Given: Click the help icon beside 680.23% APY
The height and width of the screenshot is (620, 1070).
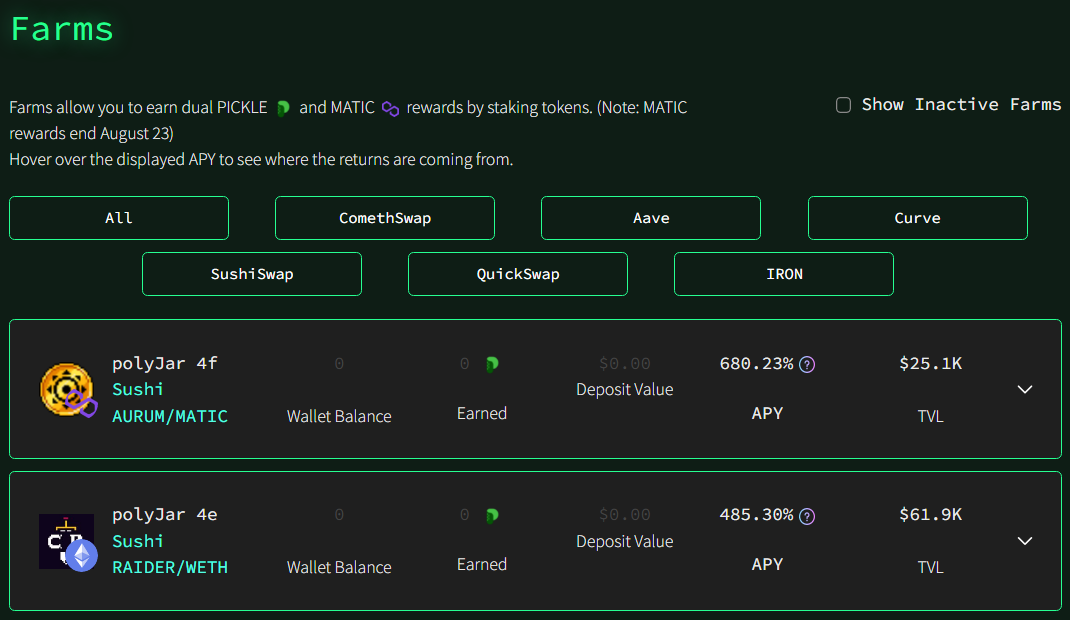Looking at the screenshot, I should 807,365.
